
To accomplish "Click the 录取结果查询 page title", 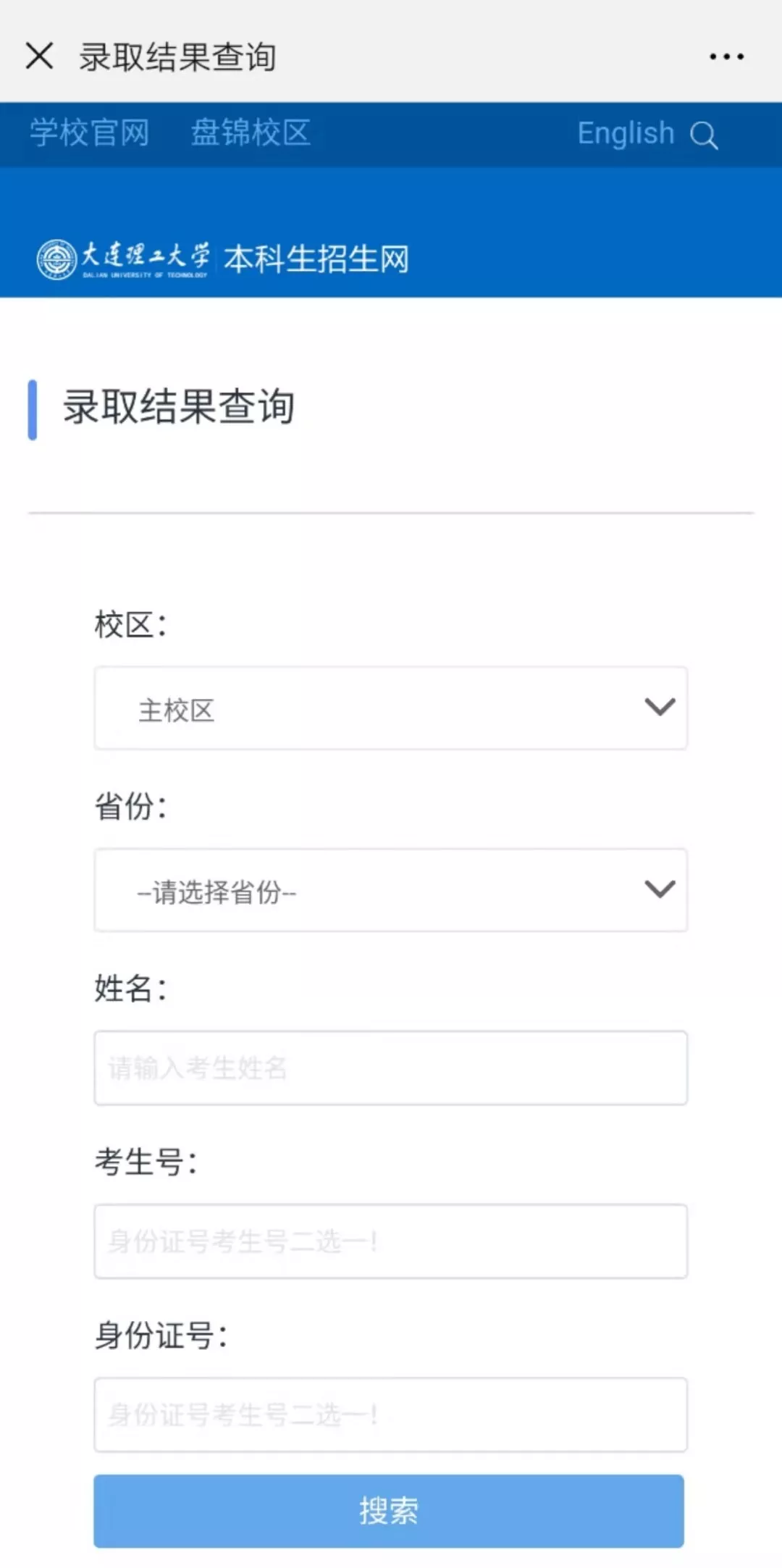I will point(177,408).
